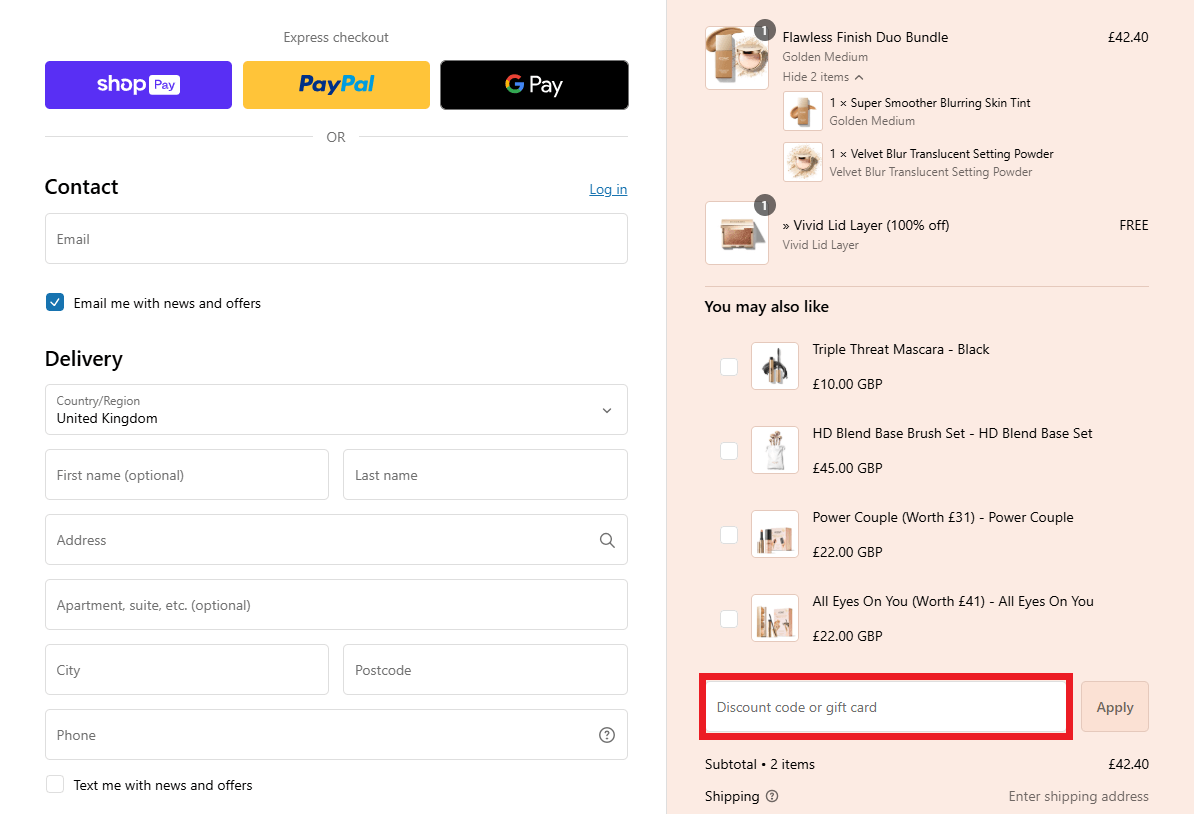Open the Log in link
The image size is (1194, 814).
click(608, 190)
